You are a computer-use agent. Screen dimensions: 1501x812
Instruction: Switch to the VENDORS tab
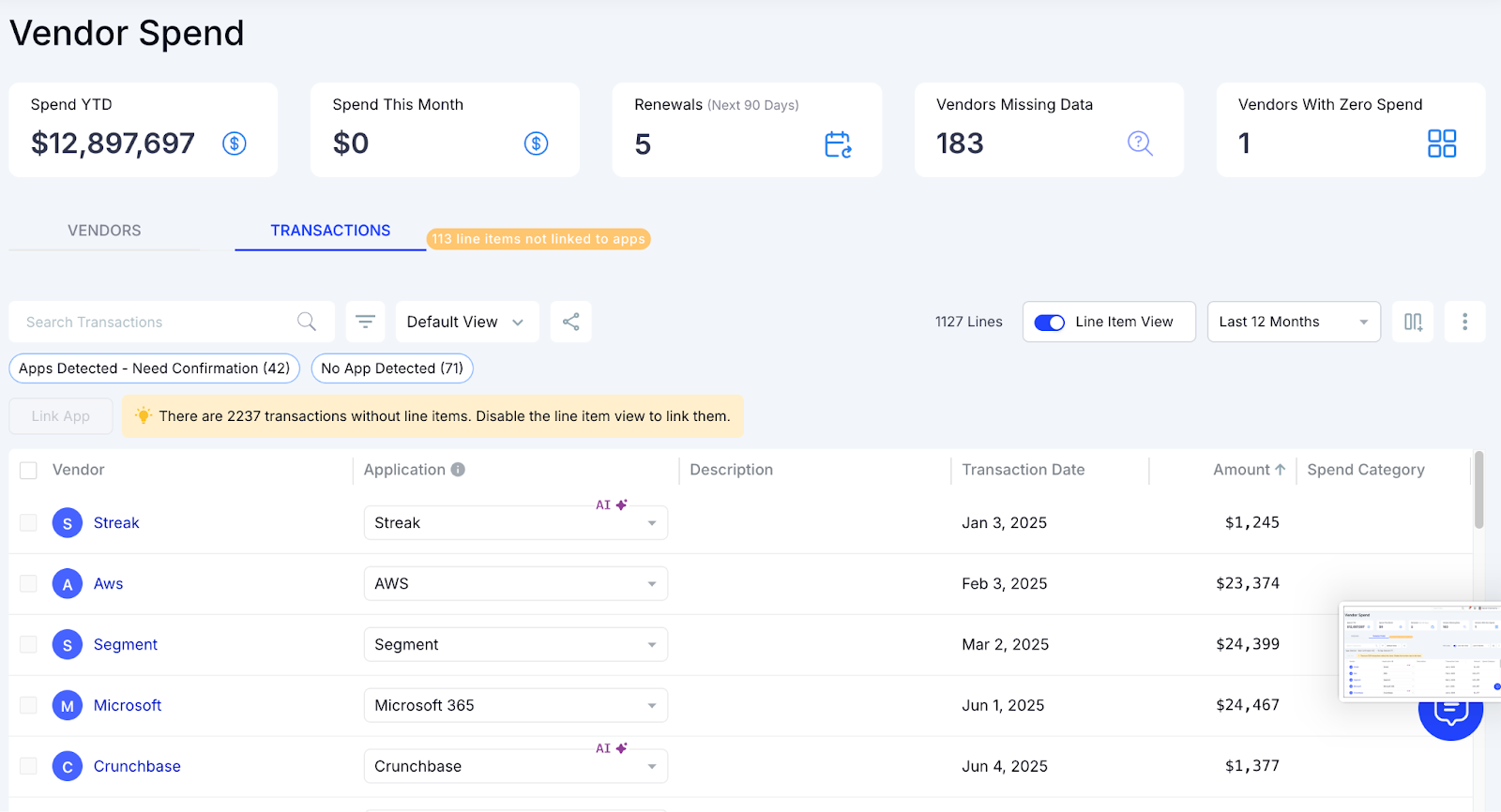104,231
